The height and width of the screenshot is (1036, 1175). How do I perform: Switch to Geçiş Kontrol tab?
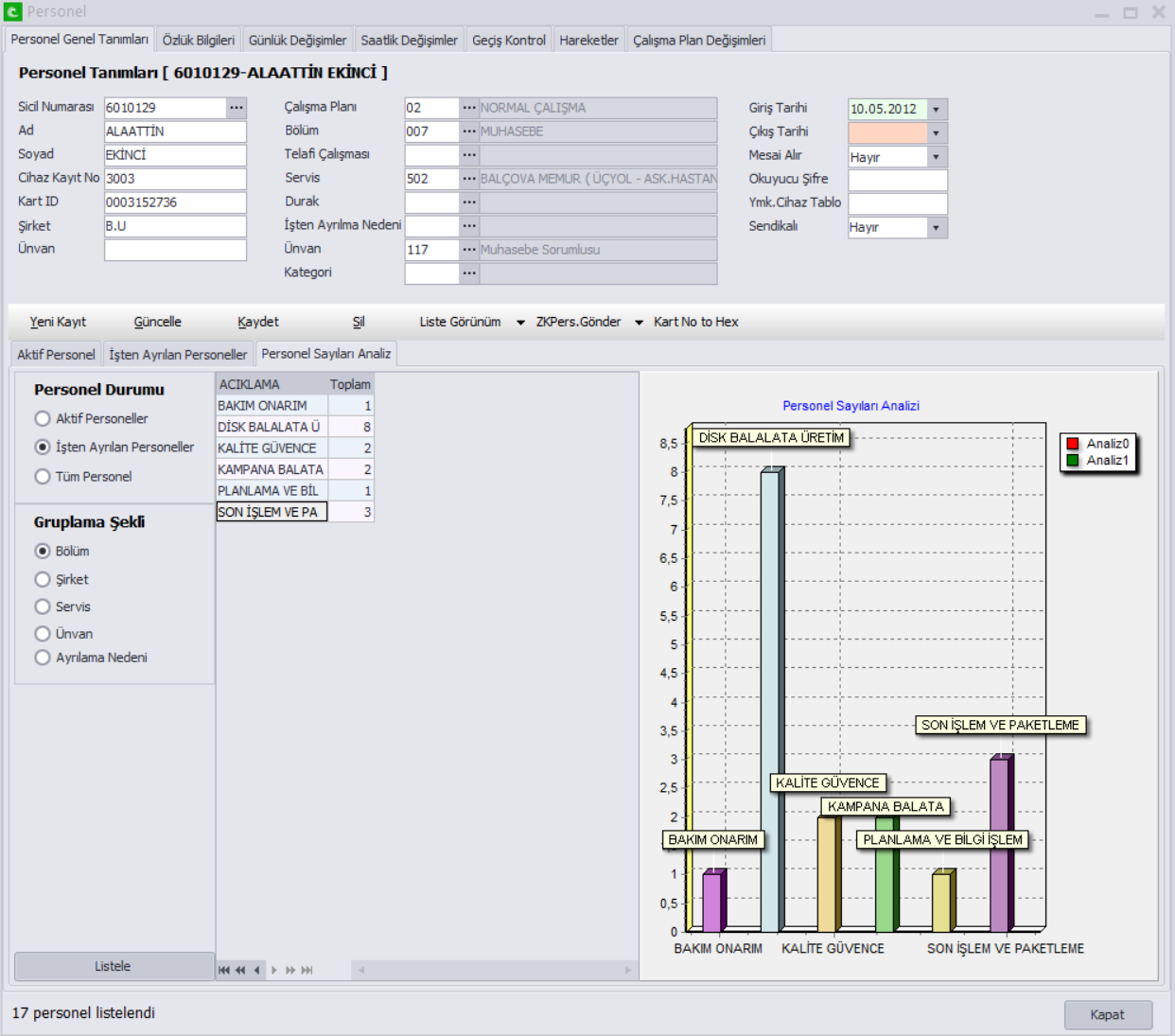click(x=509, y=40)
